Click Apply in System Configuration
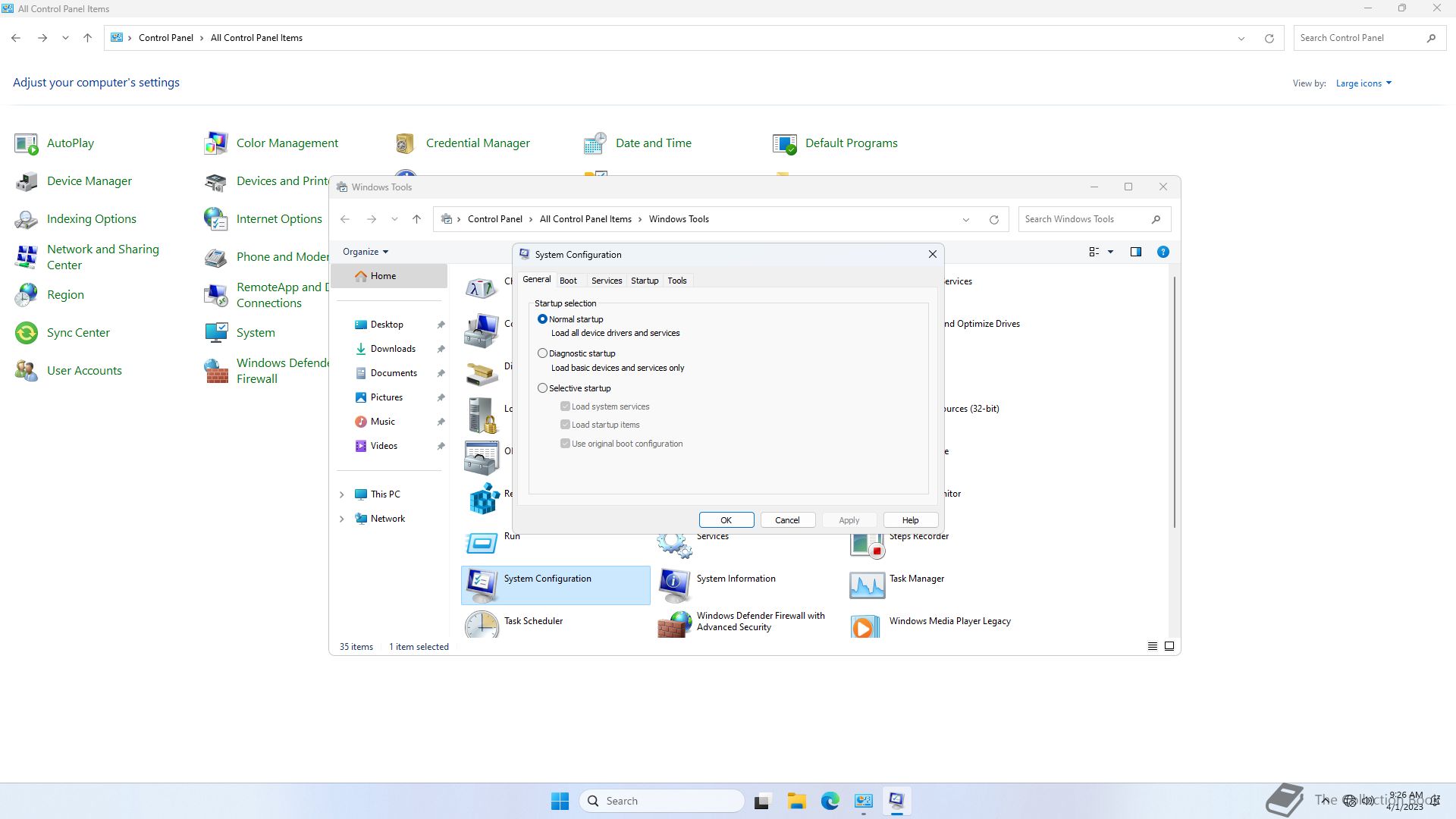The height and width of the screenshot is (819, 1456). pyautogui.click(x=849, y=520)
